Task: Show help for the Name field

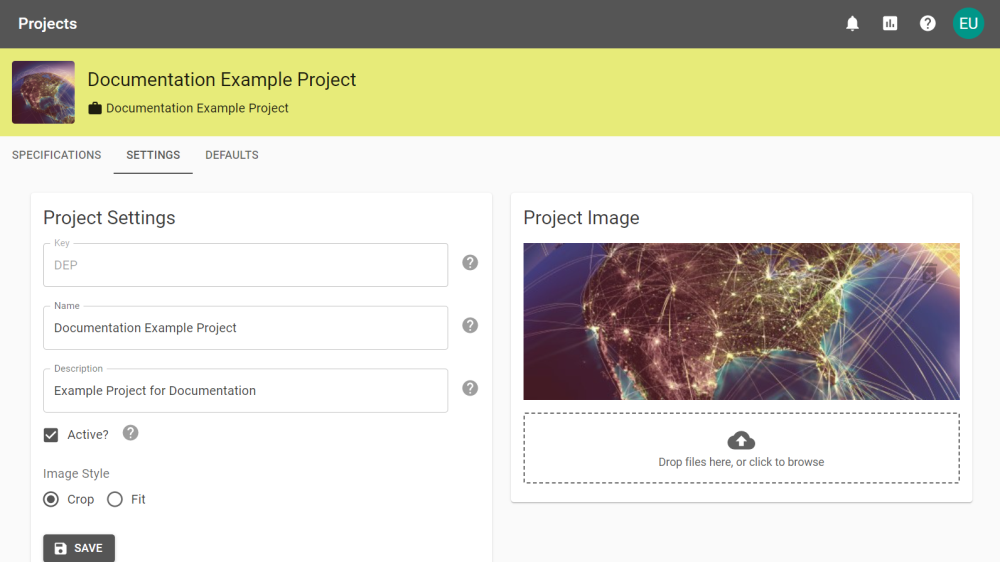Action: [470, 325]
